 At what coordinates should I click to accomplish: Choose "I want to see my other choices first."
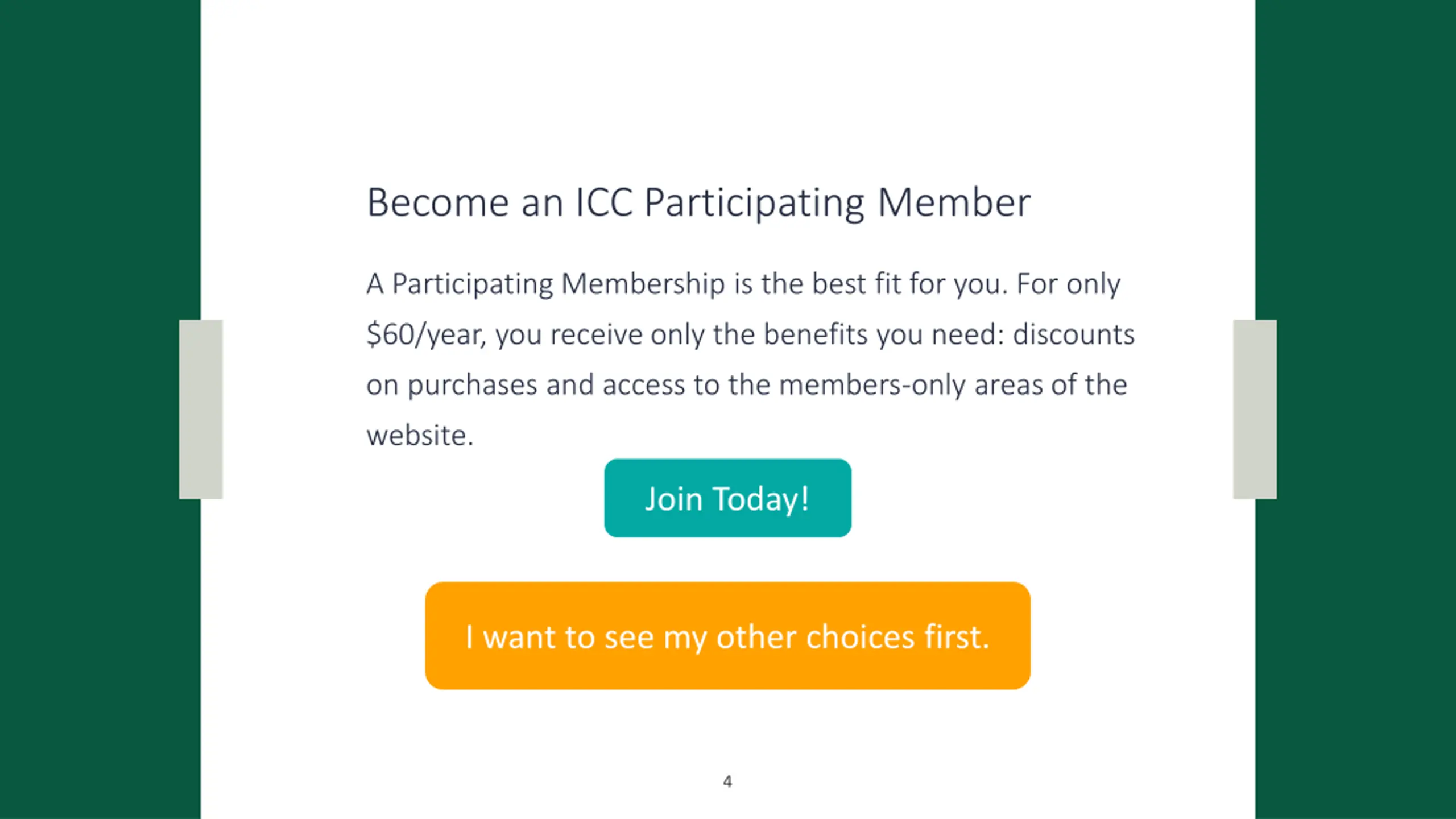coord(727,636)
